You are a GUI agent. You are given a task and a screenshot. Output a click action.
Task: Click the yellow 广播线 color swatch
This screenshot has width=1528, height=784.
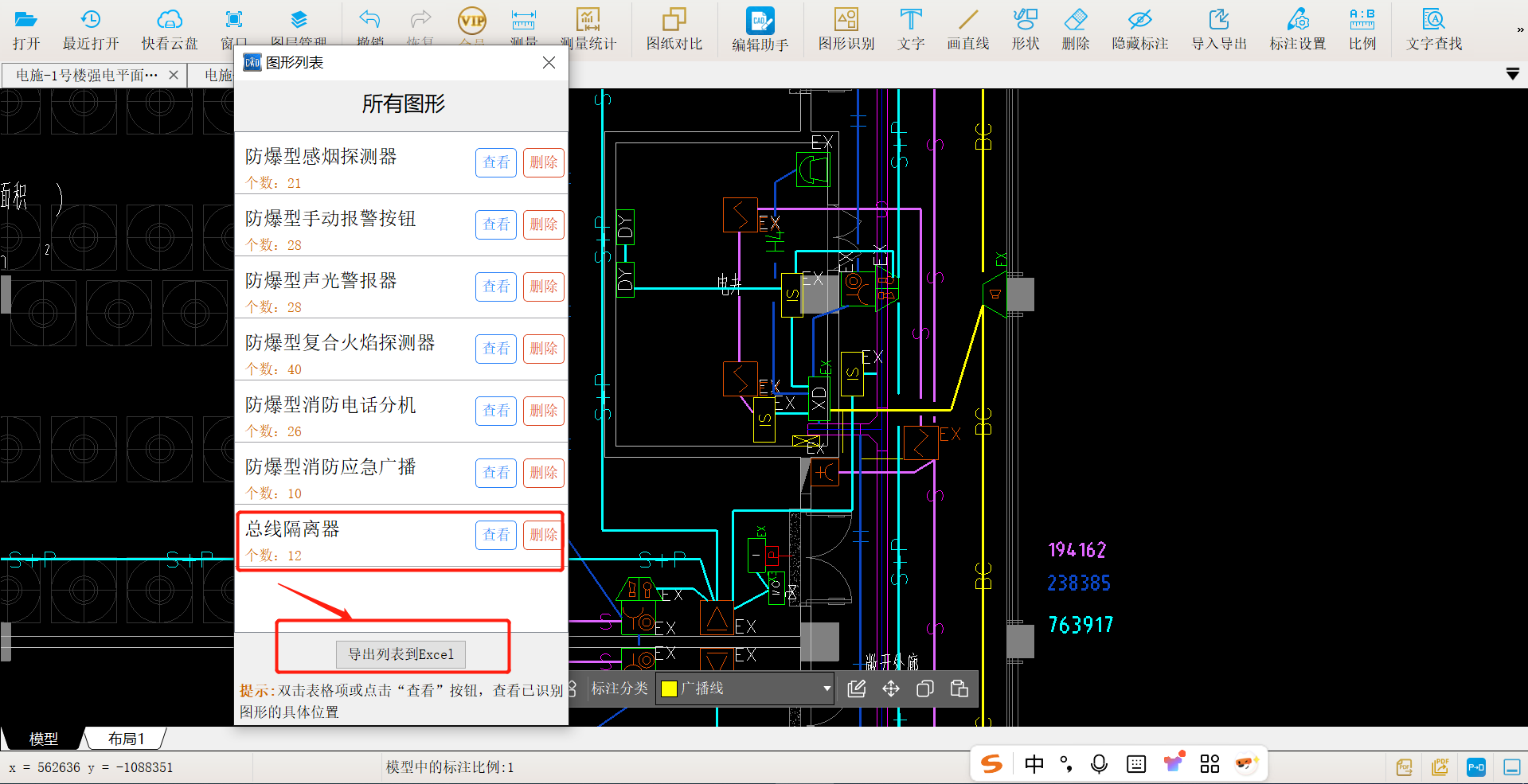[670, 688]
